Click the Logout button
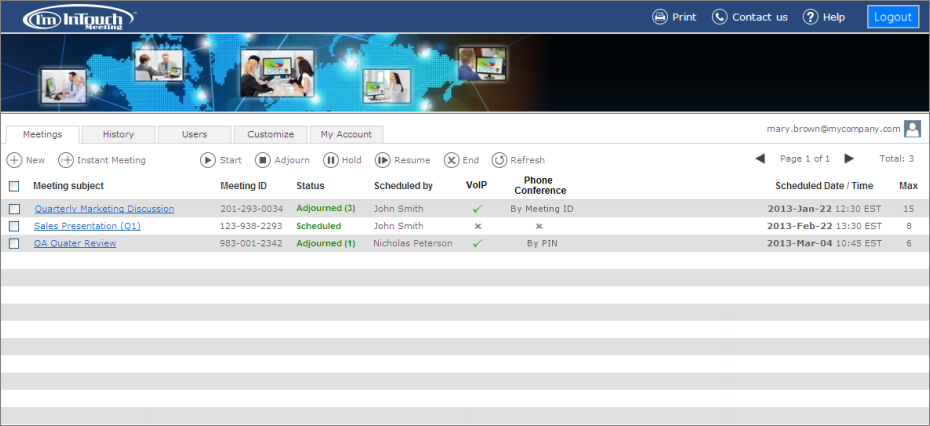 892,17
